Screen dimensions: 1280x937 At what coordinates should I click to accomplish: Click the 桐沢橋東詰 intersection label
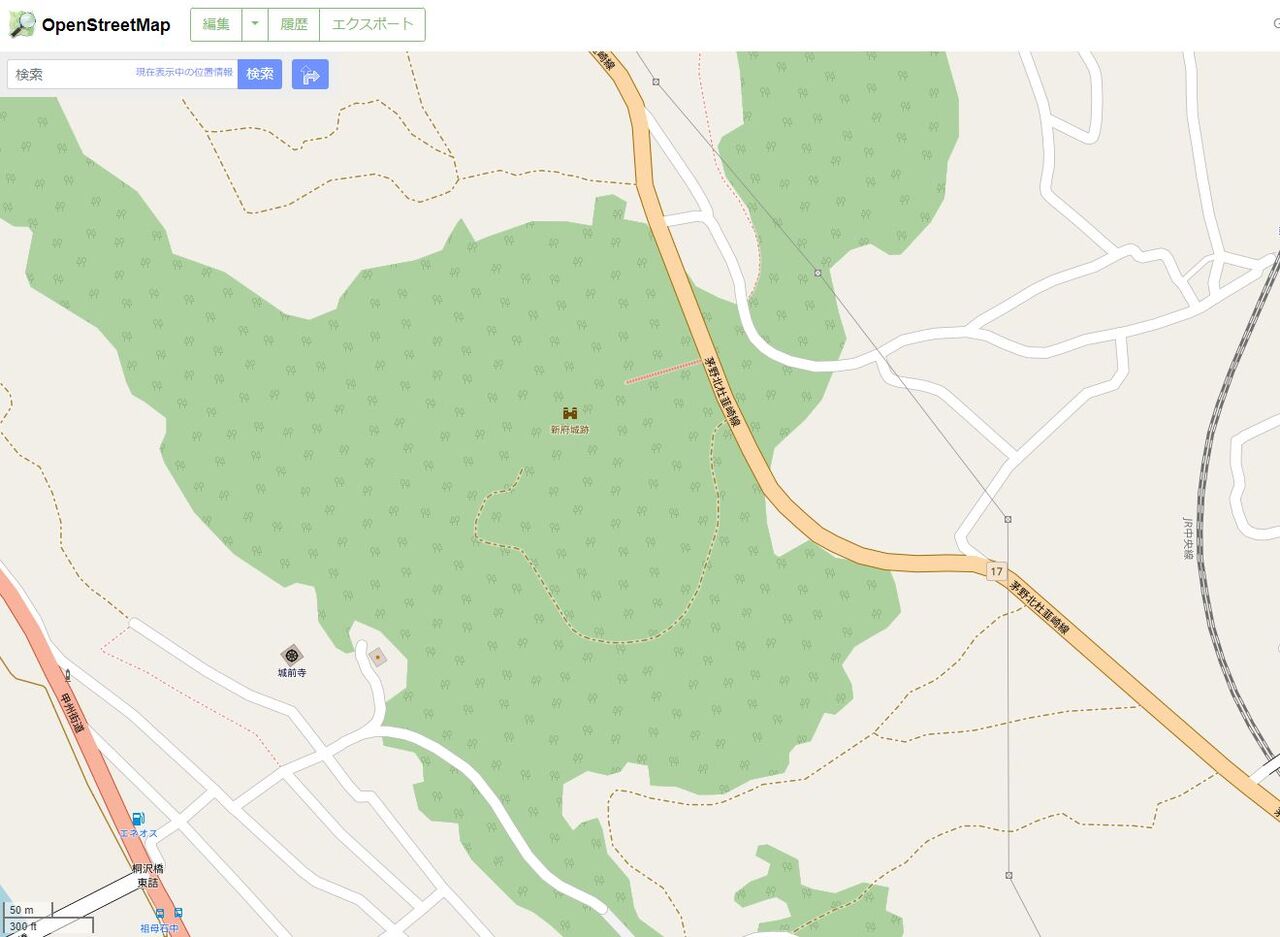pyautogui.click(x=147, y=876)
